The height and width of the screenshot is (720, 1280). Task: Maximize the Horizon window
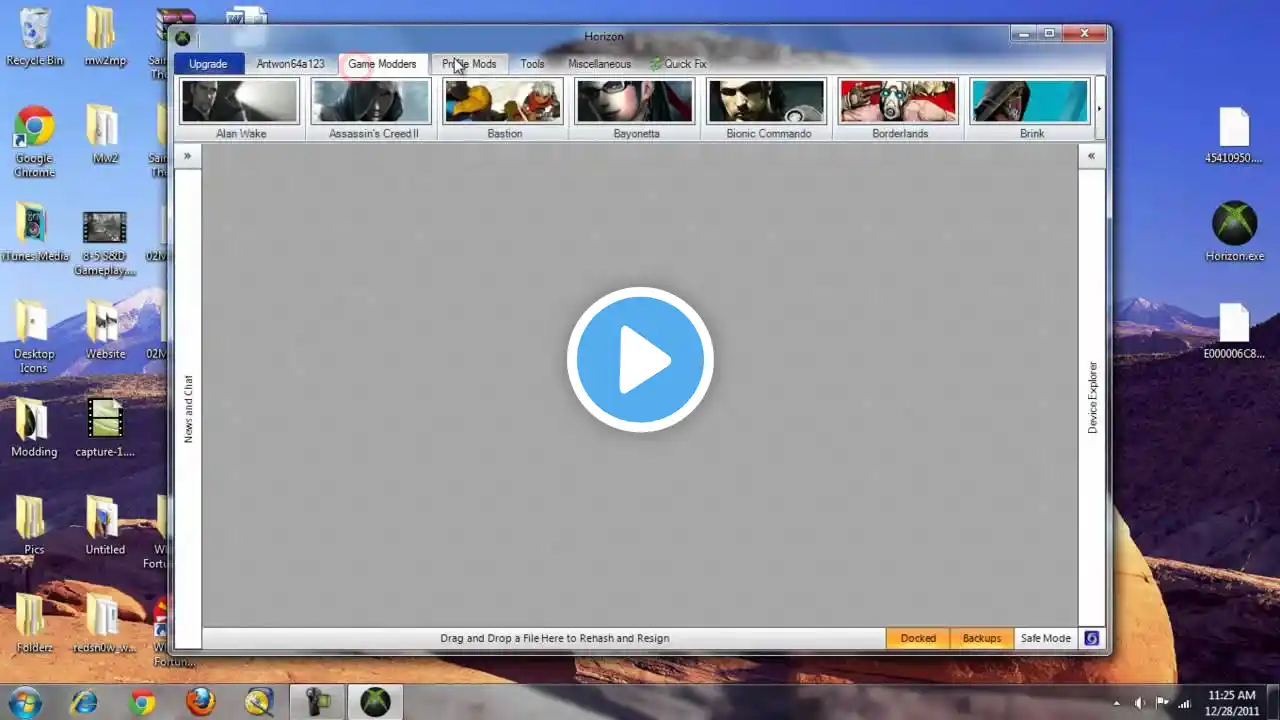1049,34
